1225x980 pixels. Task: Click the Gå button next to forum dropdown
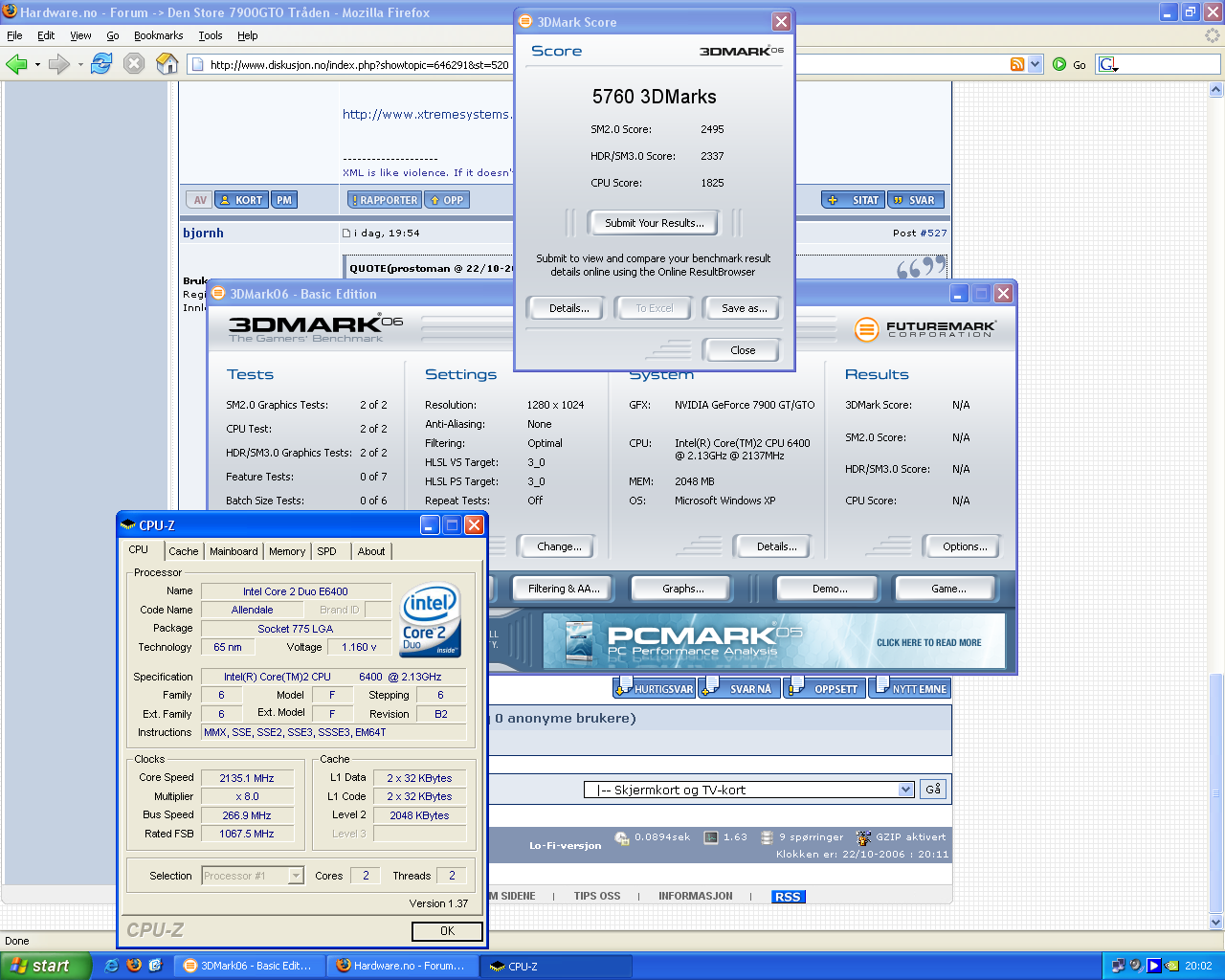pyautogui.click(x=933, y=790)
